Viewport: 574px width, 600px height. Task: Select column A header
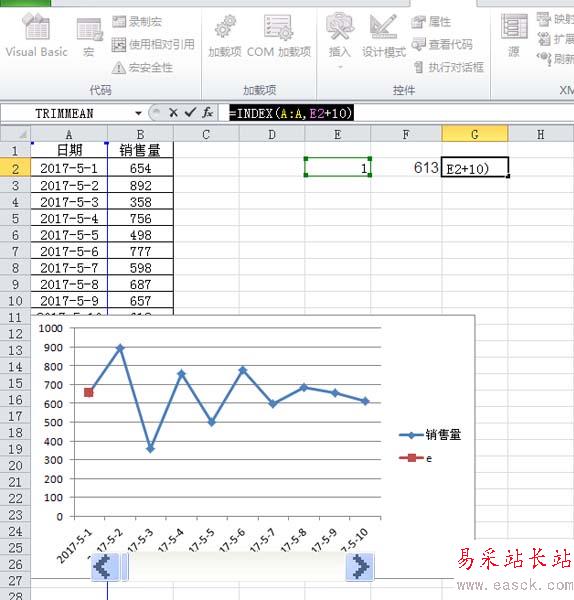(x=69, y=134)
